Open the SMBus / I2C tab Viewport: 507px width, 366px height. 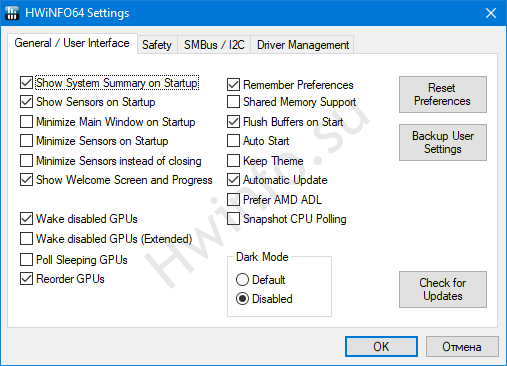(214, 45)
